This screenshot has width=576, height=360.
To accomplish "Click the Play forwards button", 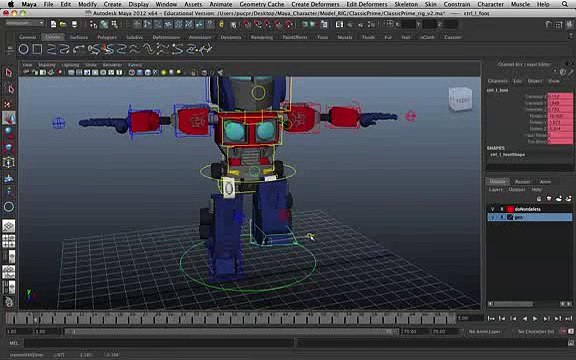I will (x=535, y=318).
